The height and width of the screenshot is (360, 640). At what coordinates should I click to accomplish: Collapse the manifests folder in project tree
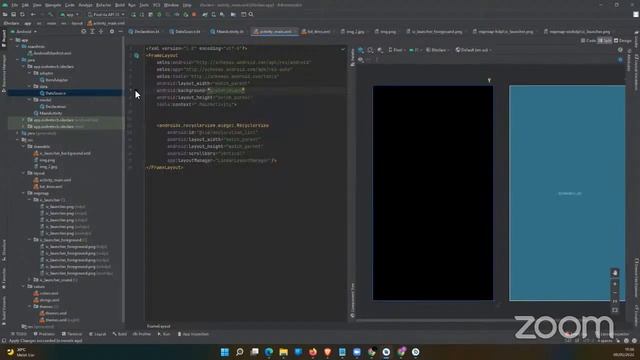coord(18,47)
